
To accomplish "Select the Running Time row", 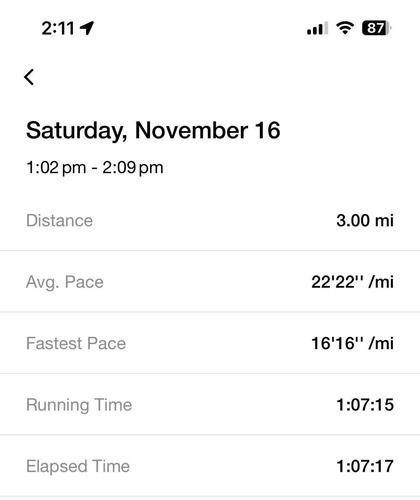I will coord(210,404).
